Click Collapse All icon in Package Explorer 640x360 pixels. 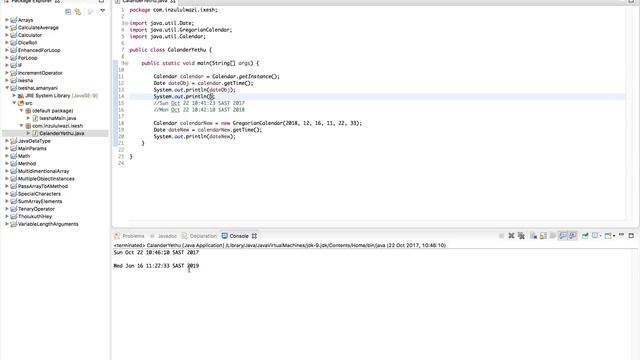[x=68, y=12]
